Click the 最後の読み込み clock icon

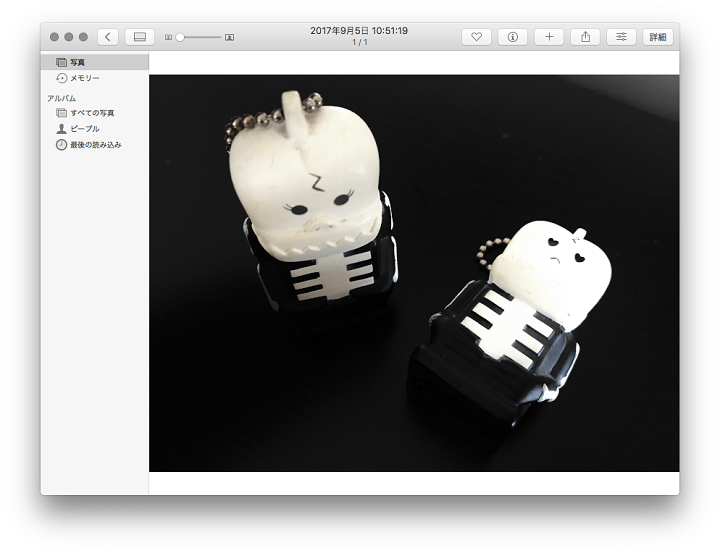(x=61, y=145)
